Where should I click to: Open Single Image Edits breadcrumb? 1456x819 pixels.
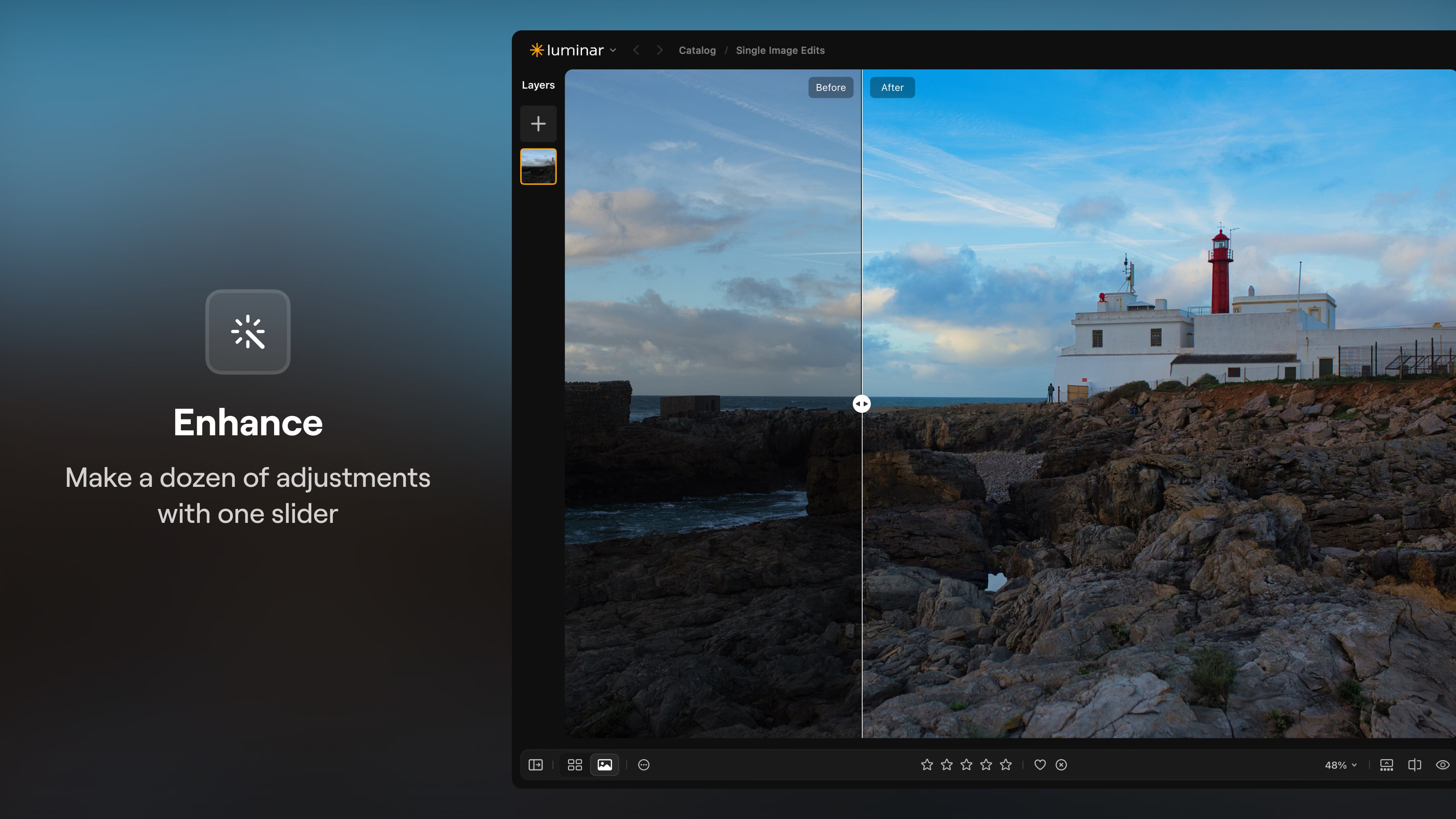pyautogui.click(x=780, y=50)
